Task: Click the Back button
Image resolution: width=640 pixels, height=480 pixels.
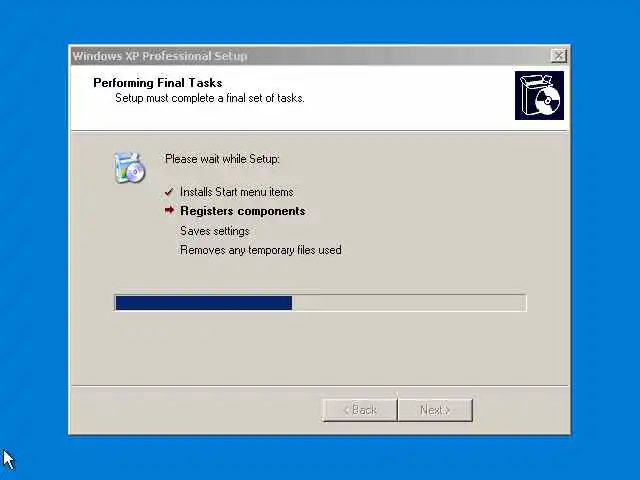Action: [x=360, y=410]
